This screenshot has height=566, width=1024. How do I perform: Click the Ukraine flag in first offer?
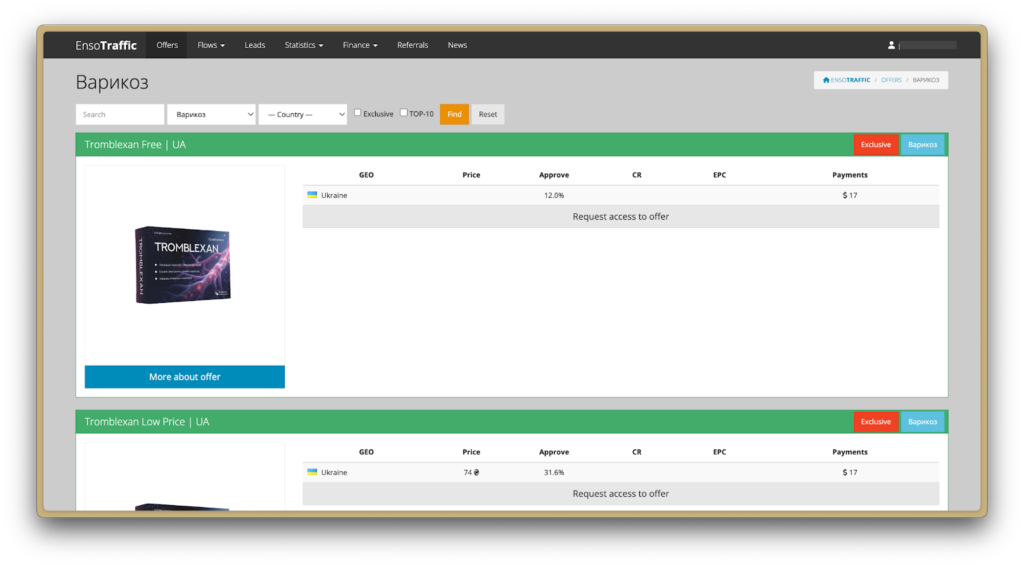coord(312,195)
